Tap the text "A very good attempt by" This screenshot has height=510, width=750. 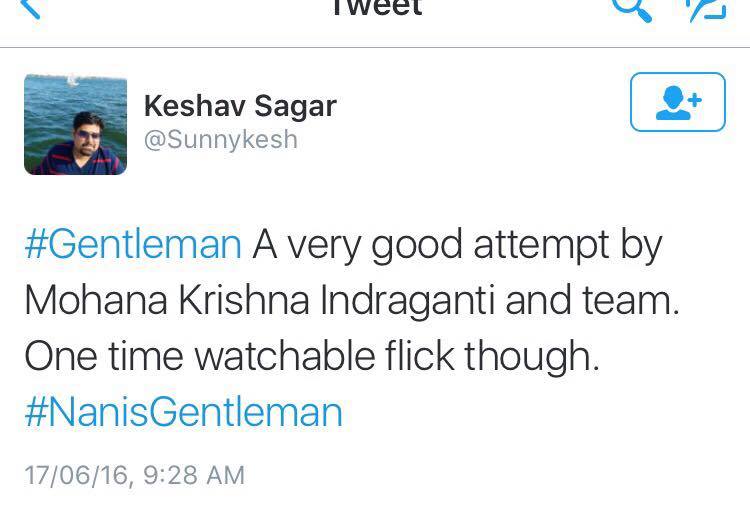[x=457, y=245]
